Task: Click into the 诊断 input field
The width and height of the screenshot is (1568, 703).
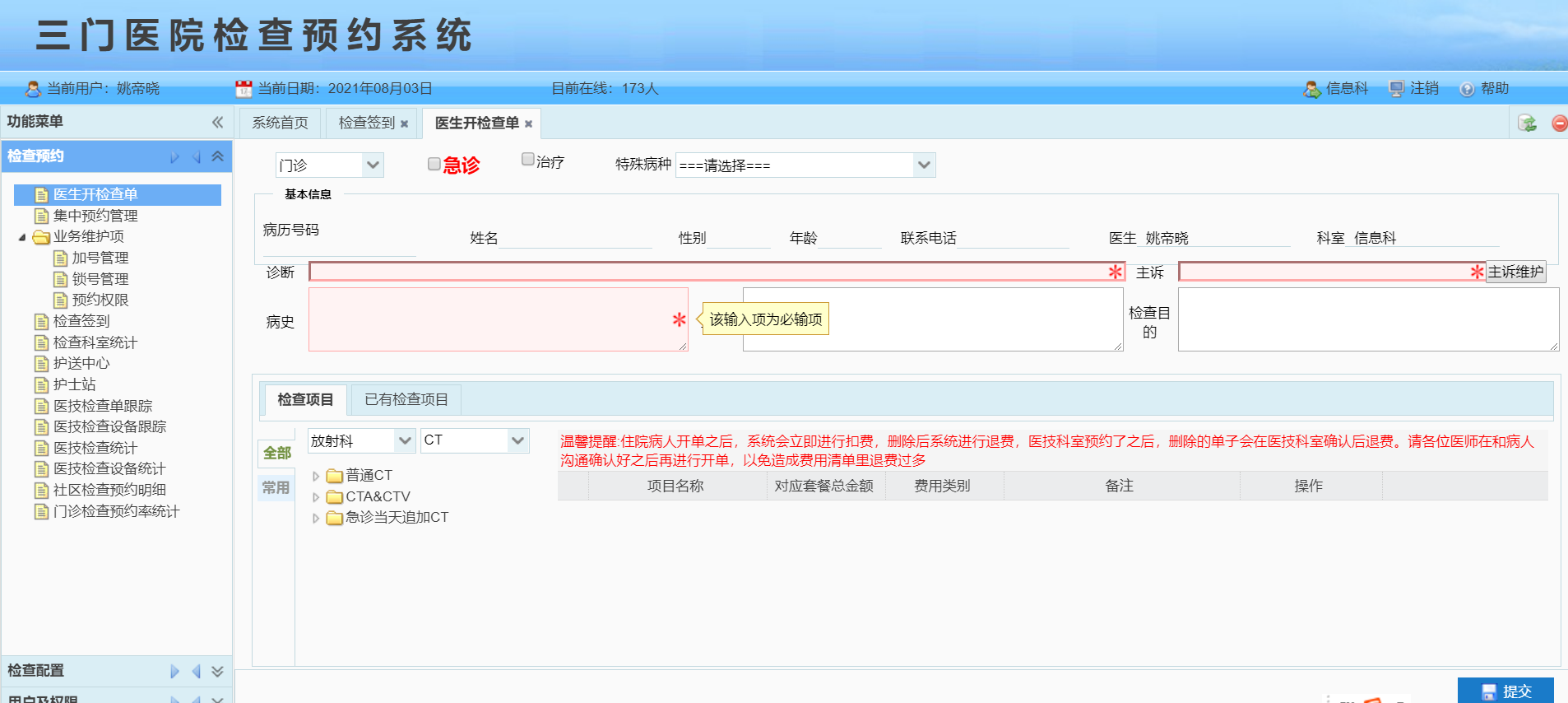Action: [707, 272]
